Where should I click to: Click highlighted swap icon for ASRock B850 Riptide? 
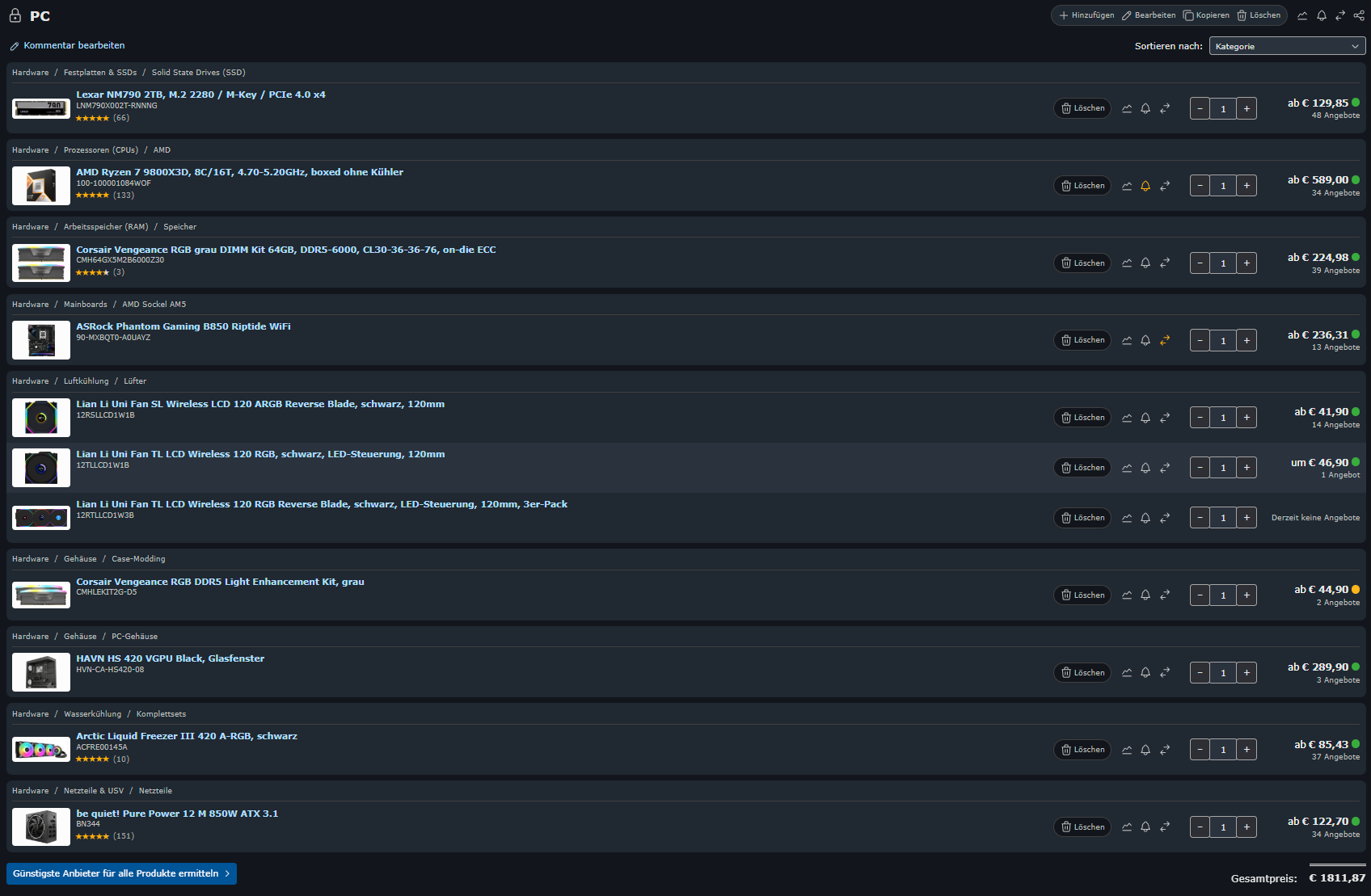tap(1165, 340)
